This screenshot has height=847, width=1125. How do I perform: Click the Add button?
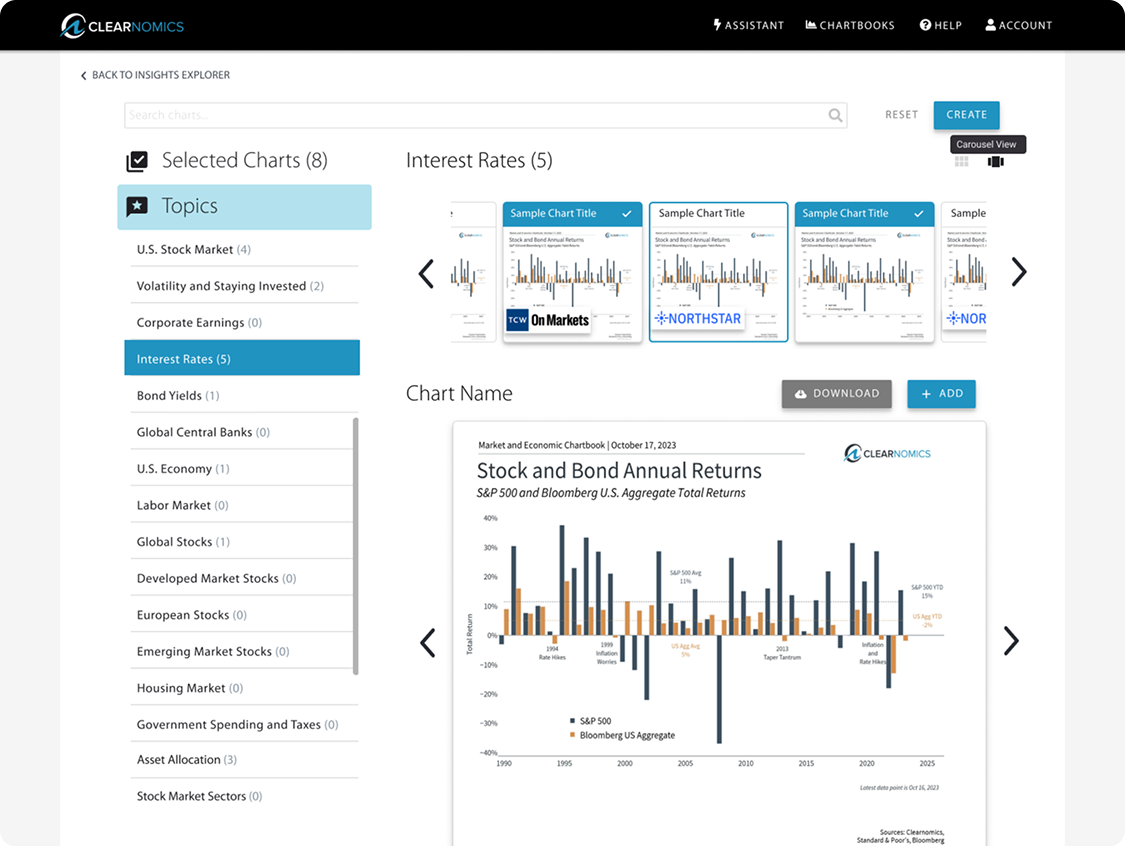pos(941,394)
